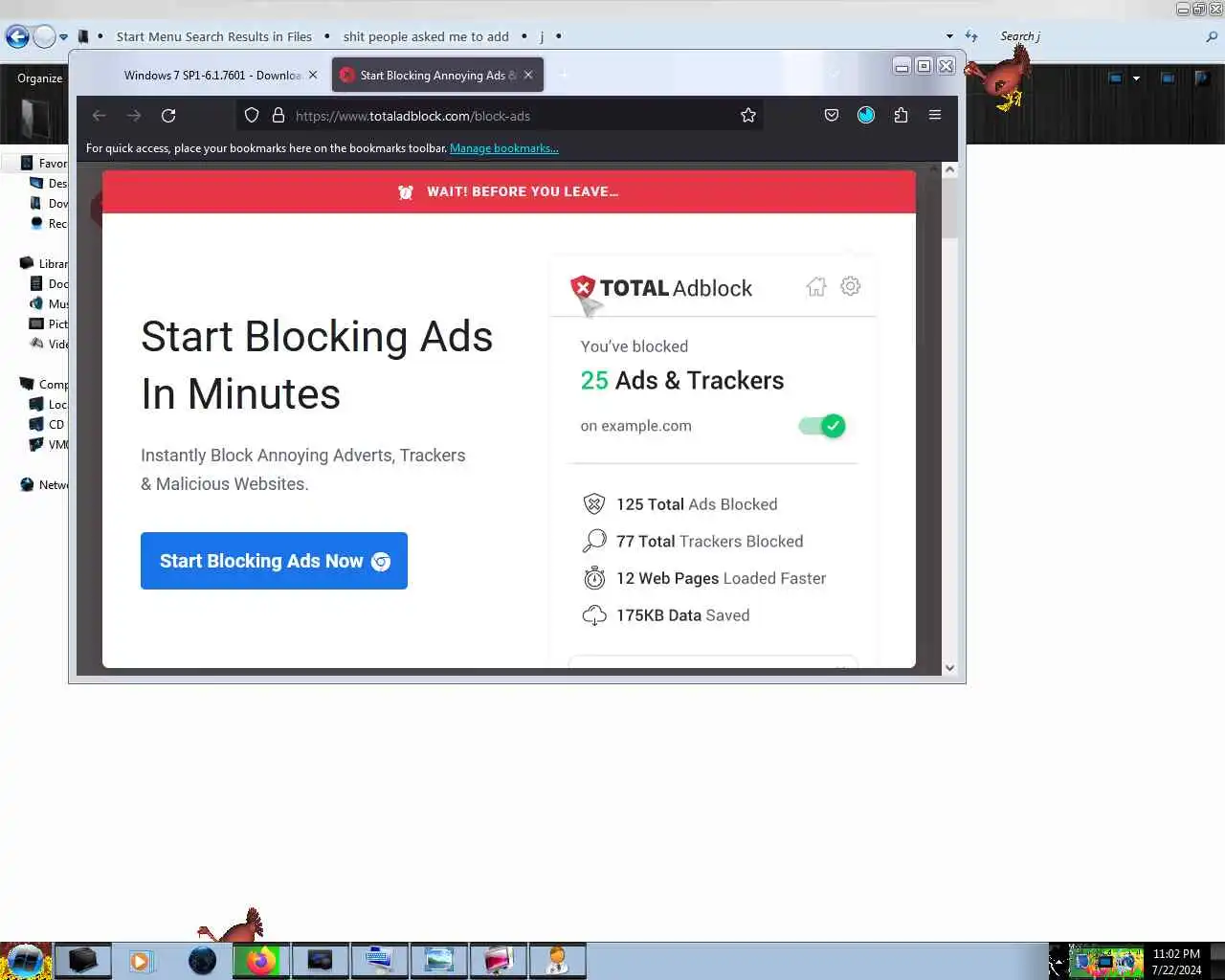The height and width of the screenshot is (980, 1225).
Task: Click the Explorer search magnifier icon
Action: point(1212,36)
